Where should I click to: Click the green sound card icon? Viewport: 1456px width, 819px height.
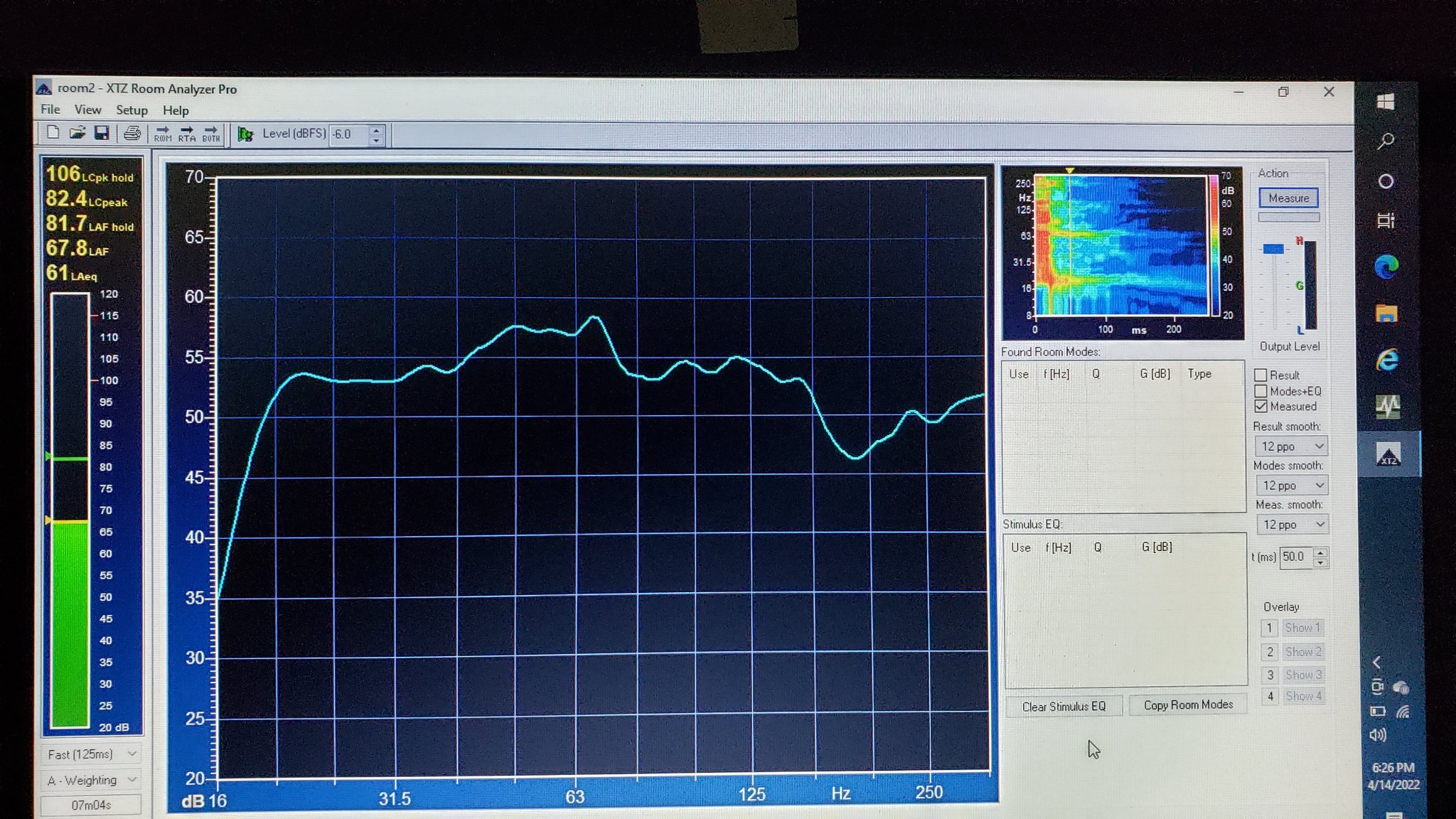pyautogui.click(x=245, y=134)
